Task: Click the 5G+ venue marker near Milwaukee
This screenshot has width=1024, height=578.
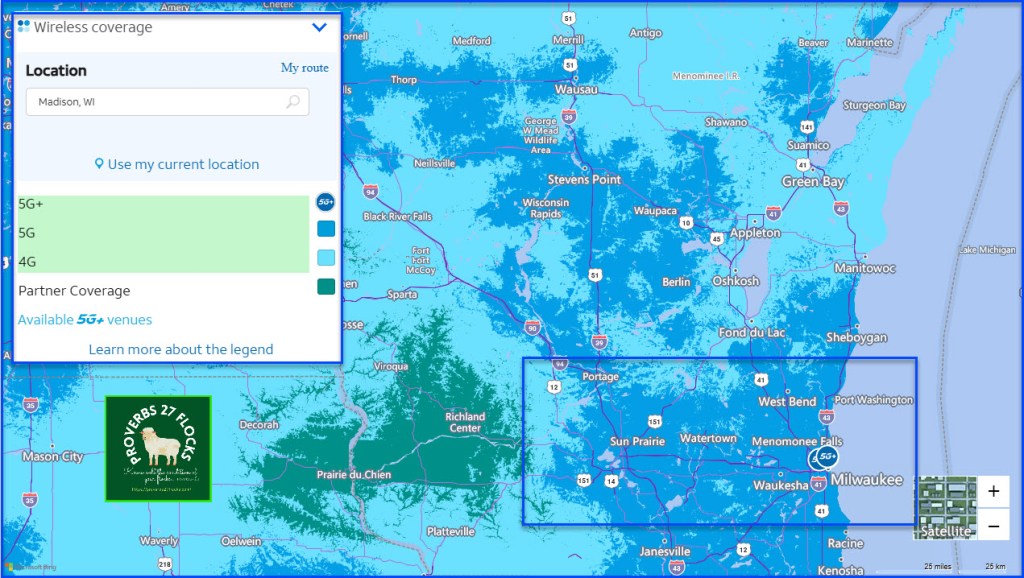Action: [825, 457]
